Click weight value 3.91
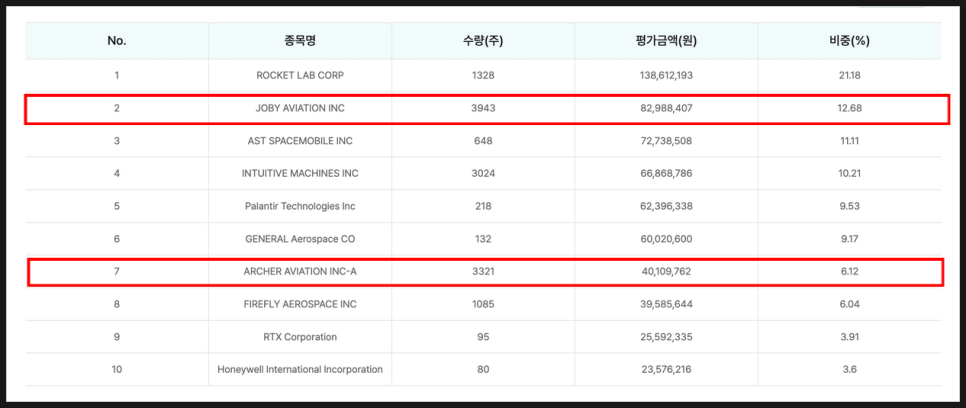Screen dimensions: 966x408 850,337
